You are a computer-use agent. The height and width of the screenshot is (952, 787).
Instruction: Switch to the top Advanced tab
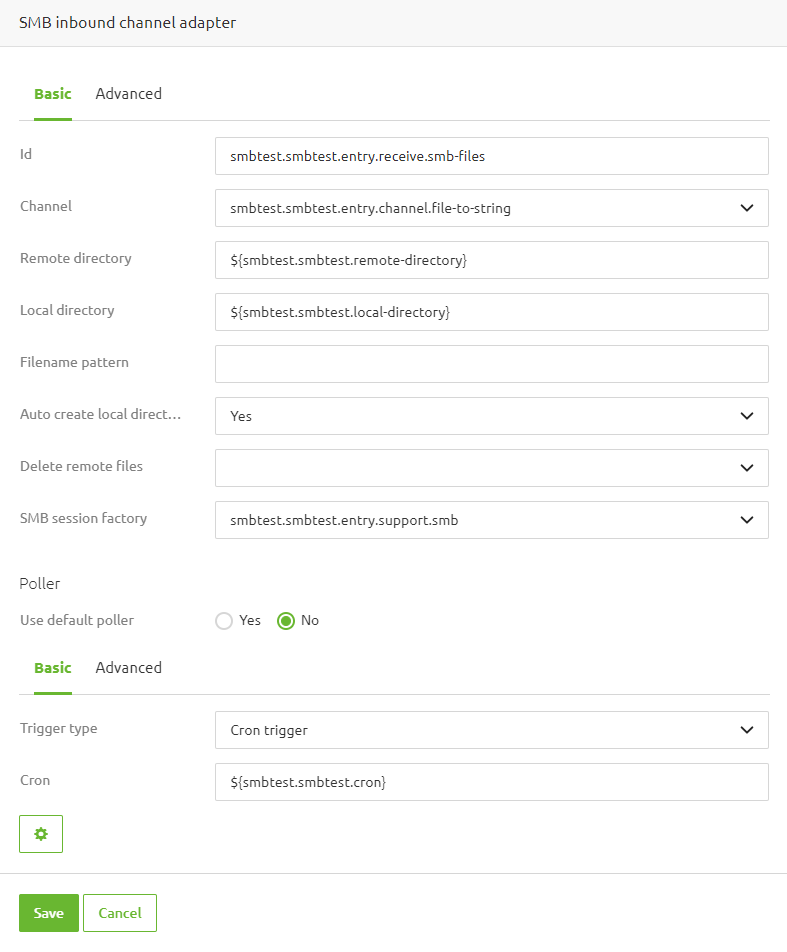coord(128,93)
